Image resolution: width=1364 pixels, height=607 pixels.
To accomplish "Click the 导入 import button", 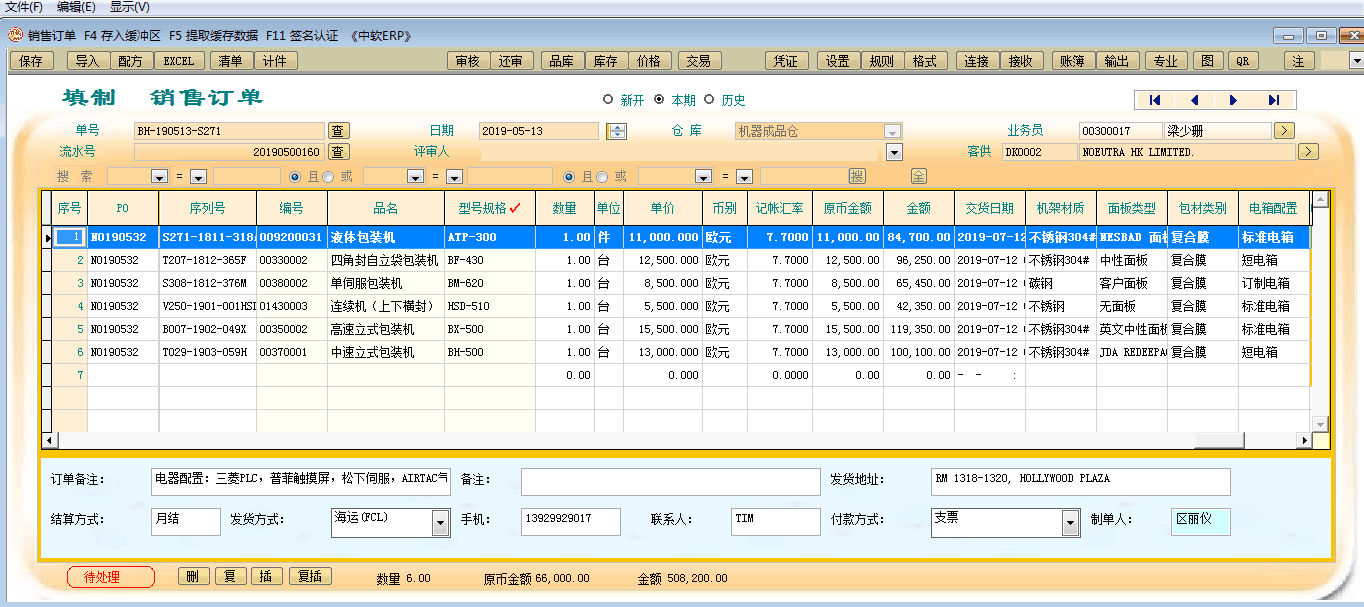I will (88, 61).
